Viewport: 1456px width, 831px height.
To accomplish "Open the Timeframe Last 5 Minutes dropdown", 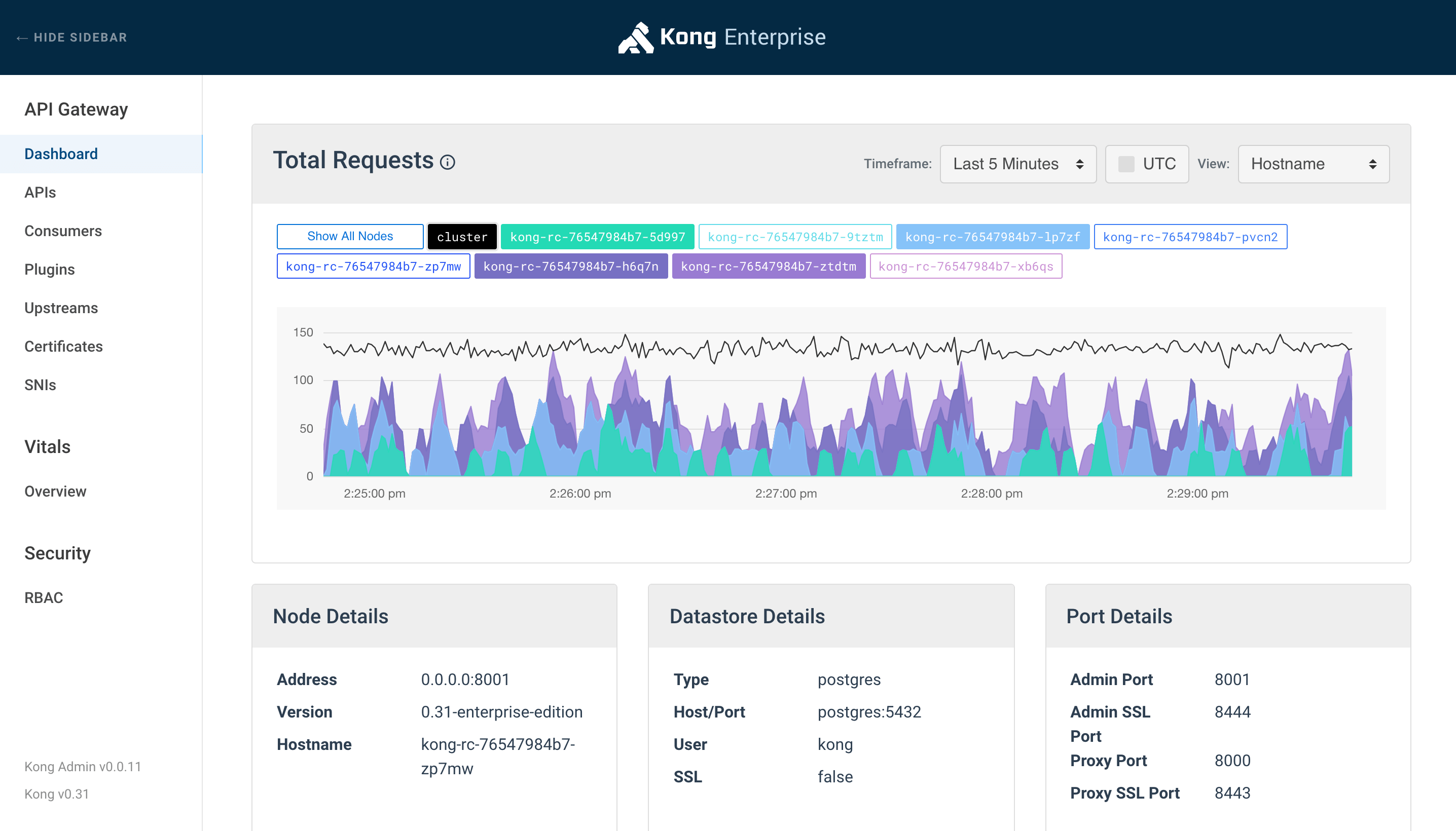I will pos(1017,164).
